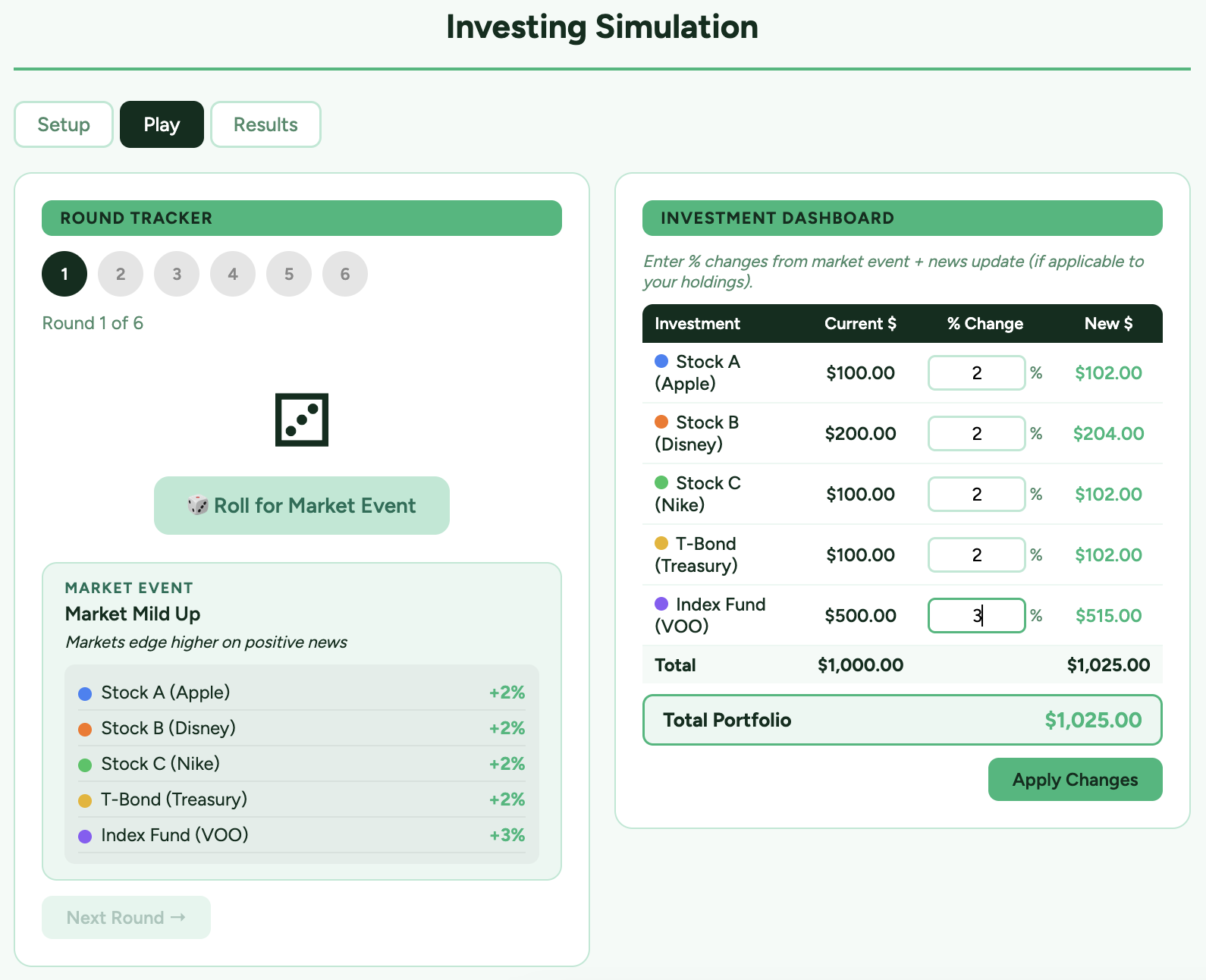Click the $200.00 current value
Image resolution: width=1206 pixels, height=980 pixels.
[x=860, y=433]
